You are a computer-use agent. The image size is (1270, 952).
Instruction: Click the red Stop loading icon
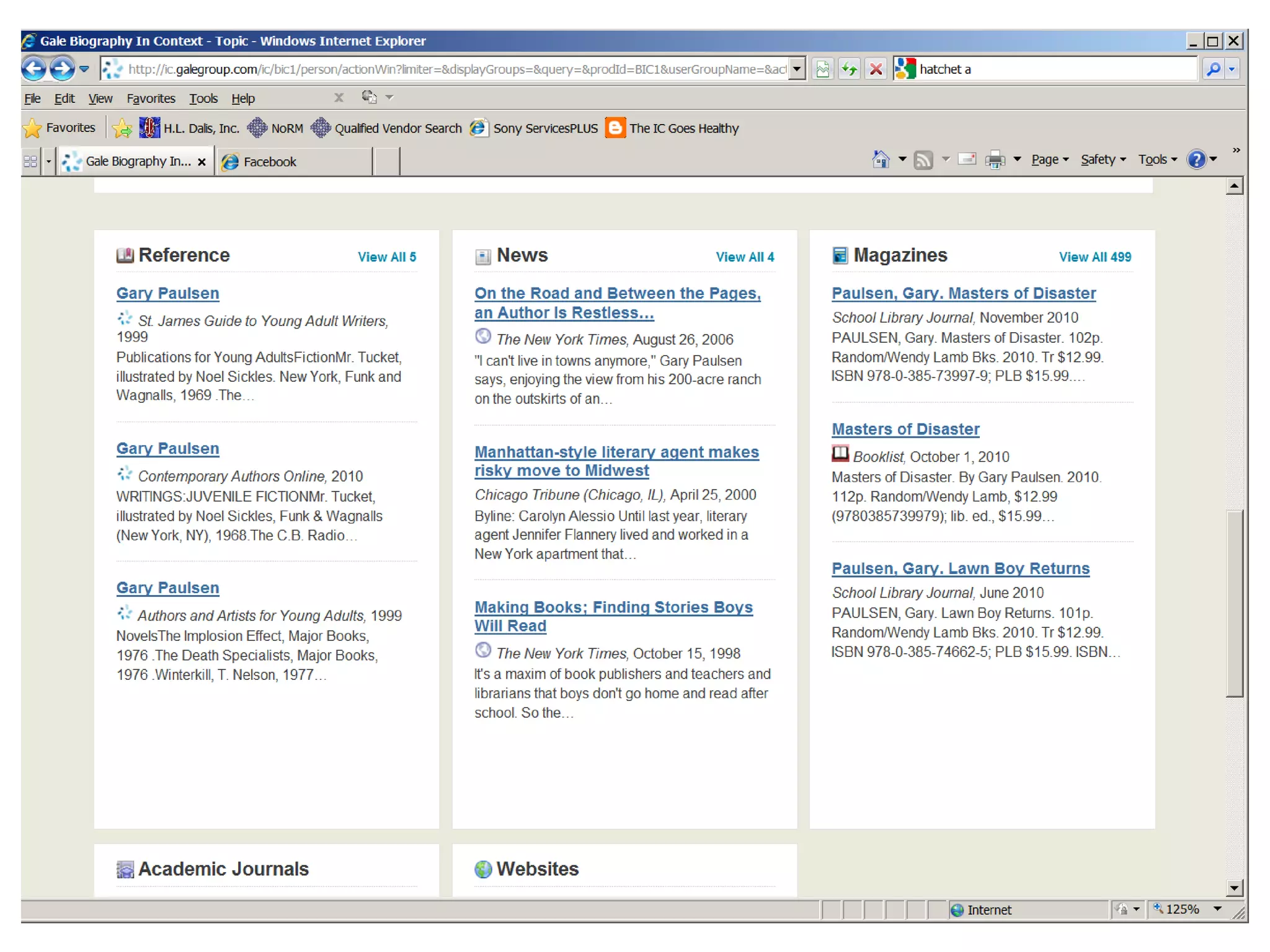876,69
